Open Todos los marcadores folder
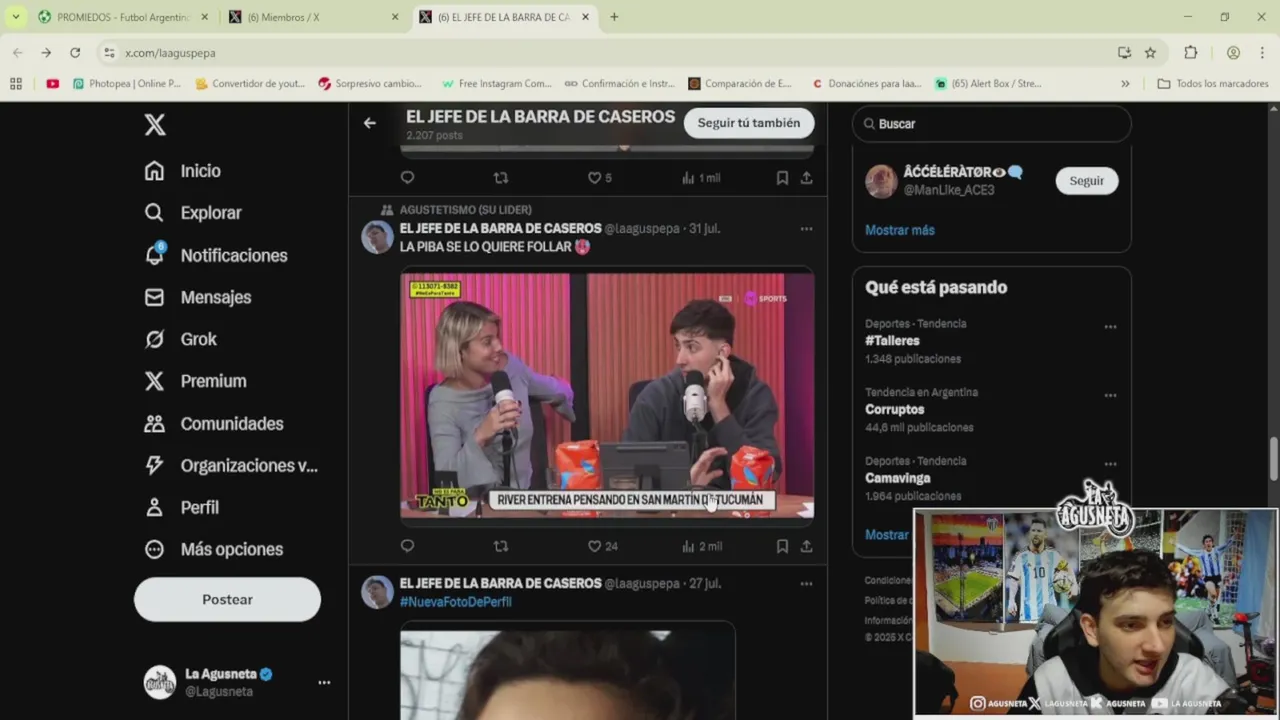 [1213, 84]
